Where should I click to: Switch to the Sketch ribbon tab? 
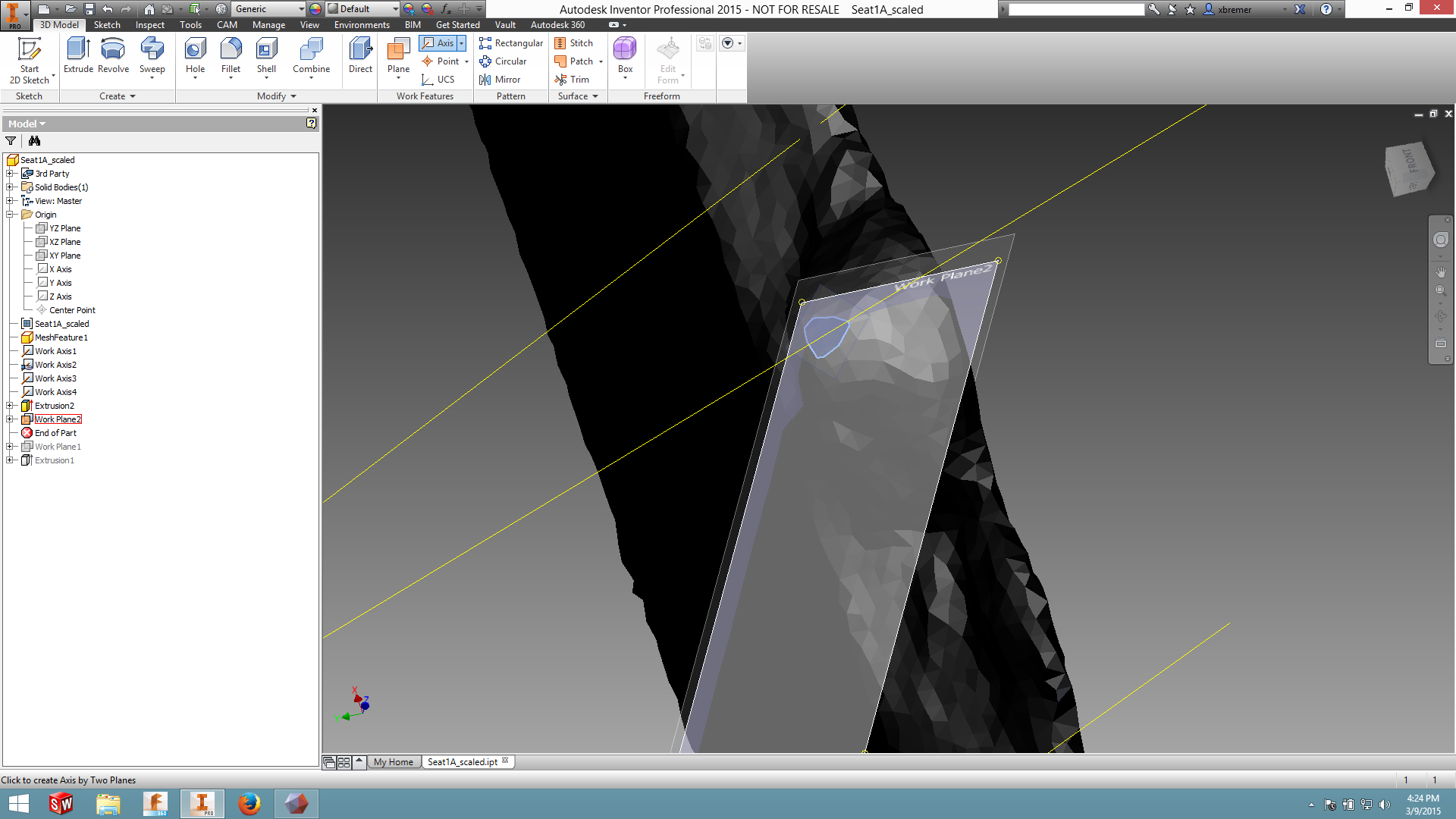(x=107, y=25)
